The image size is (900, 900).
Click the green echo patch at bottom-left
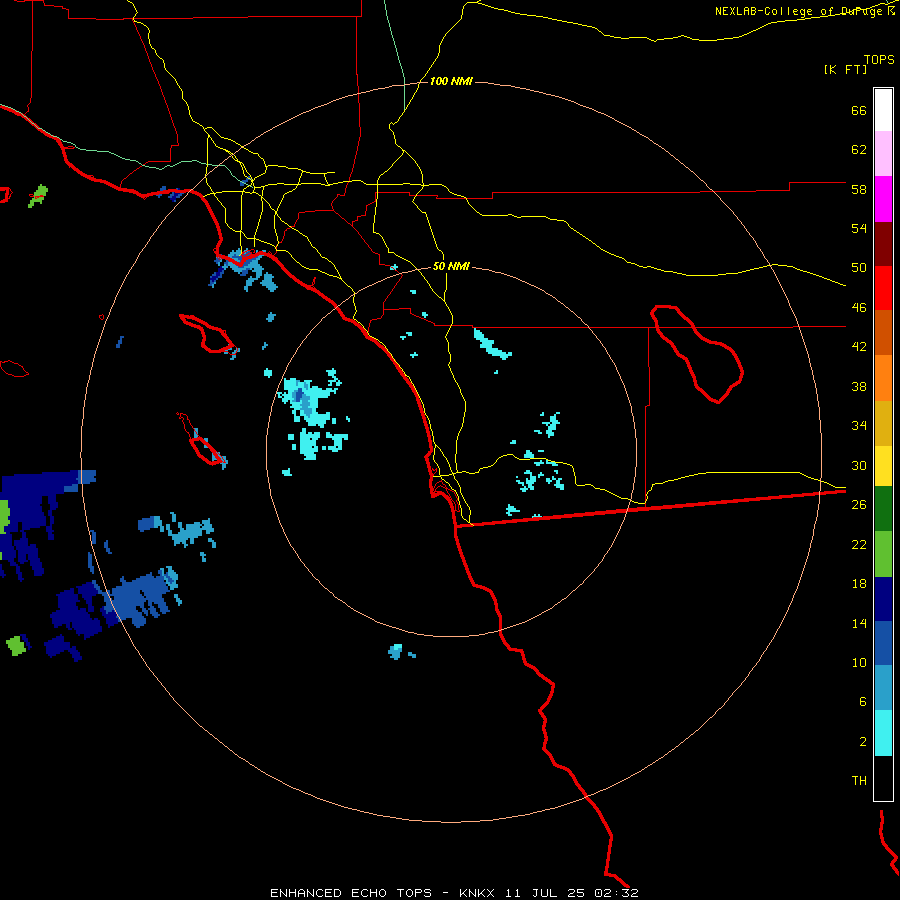(x=16, y=645)
